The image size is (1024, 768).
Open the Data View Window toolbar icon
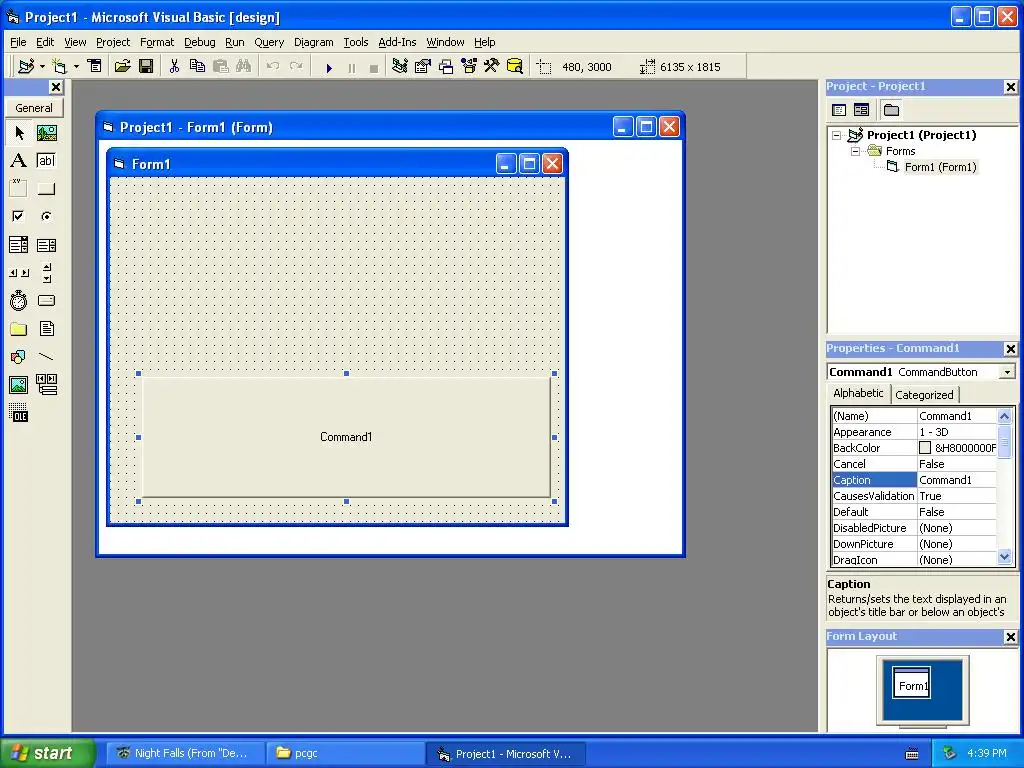pyautogui.click(x=515, y=66)
